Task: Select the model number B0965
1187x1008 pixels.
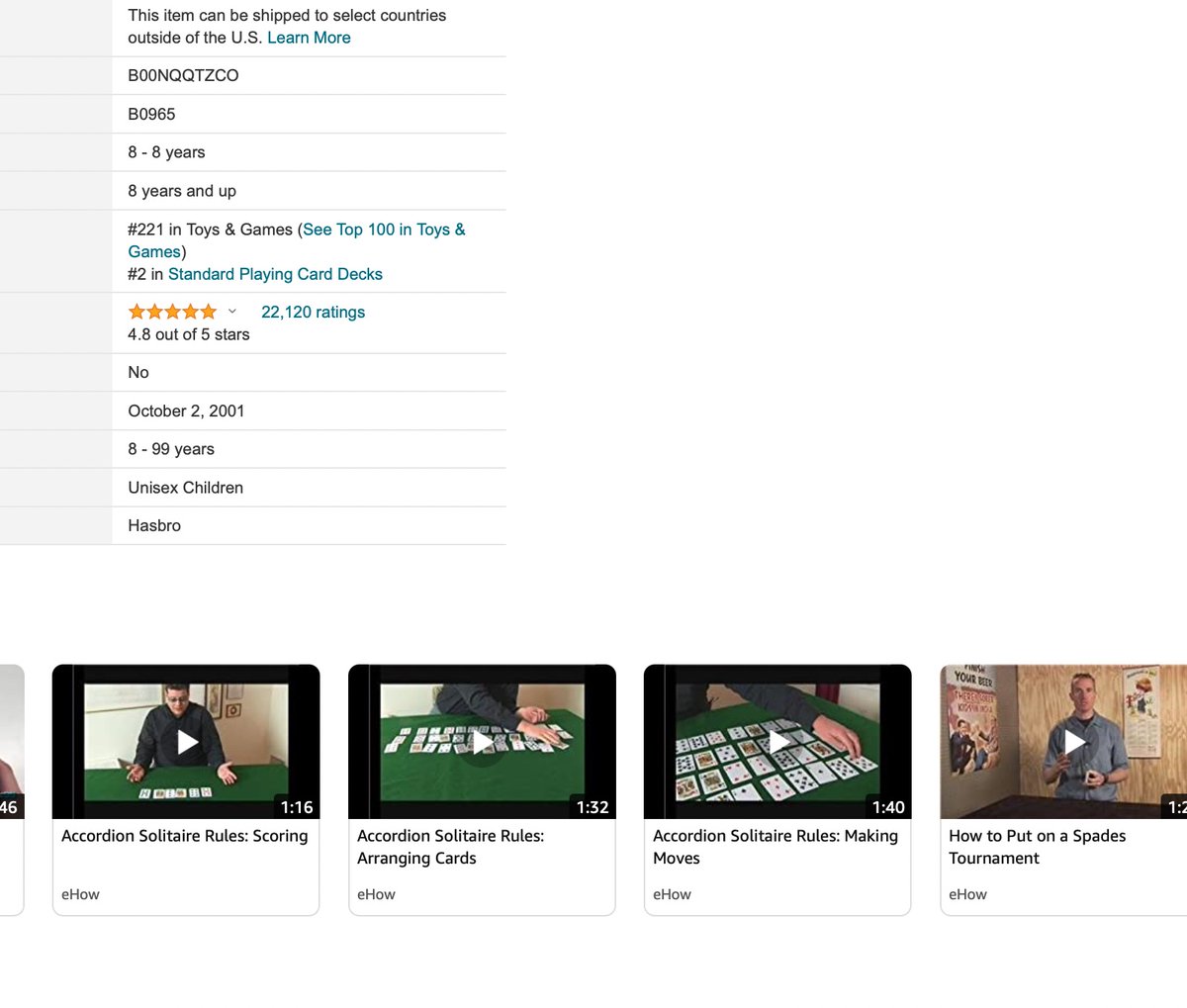Action: (151, 114)
